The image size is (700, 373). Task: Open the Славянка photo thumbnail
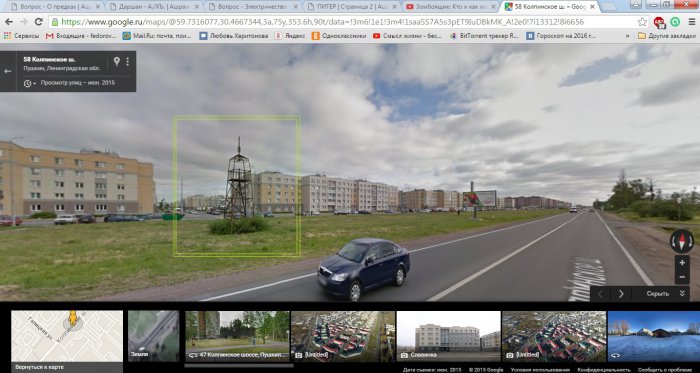pos(448,336)
